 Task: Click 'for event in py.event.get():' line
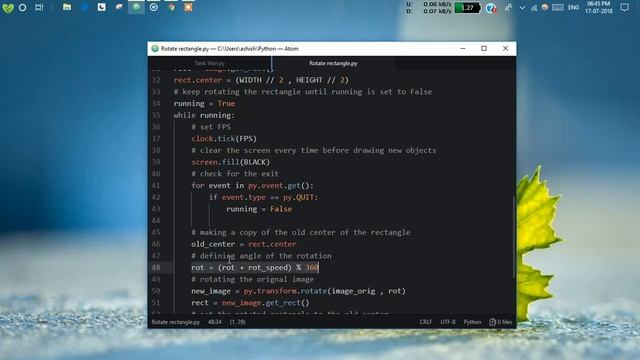(252, 186)
